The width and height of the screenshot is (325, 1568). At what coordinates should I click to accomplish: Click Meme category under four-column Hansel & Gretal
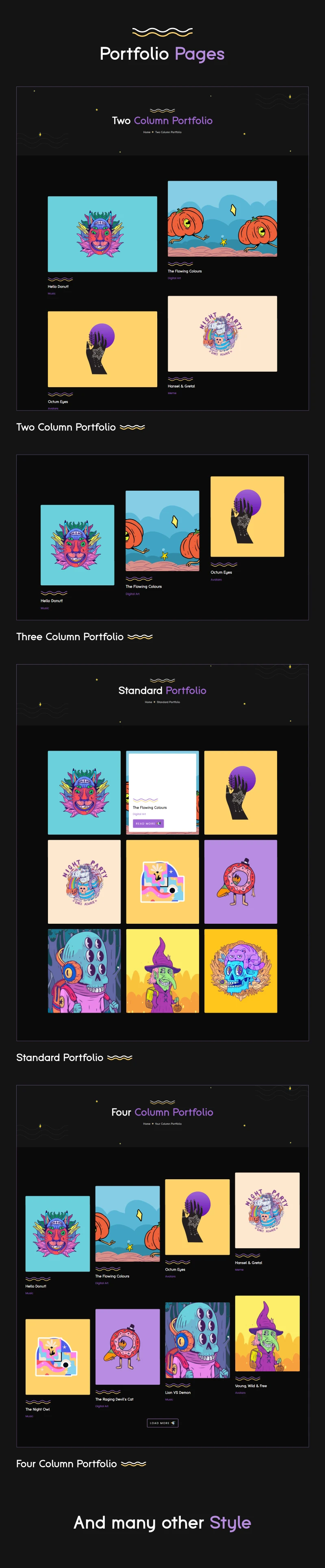point(239,1270)
